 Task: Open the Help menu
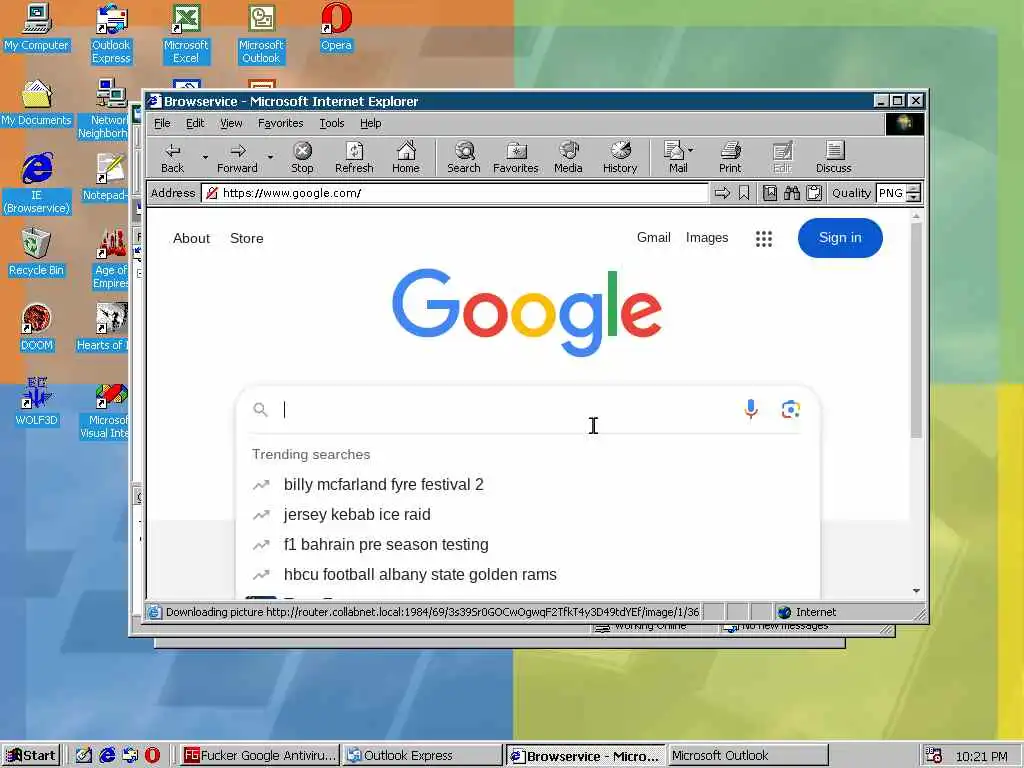click(x=370, y=123)
